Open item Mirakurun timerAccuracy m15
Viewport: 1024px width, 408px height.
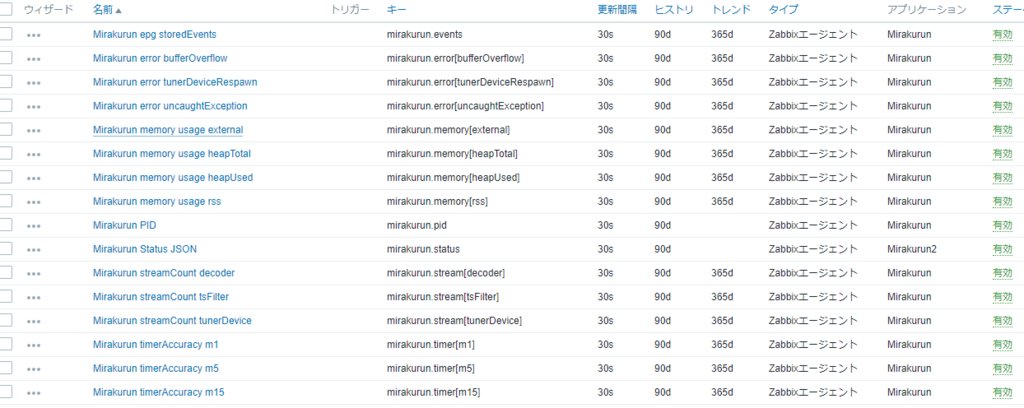(159, 392)
